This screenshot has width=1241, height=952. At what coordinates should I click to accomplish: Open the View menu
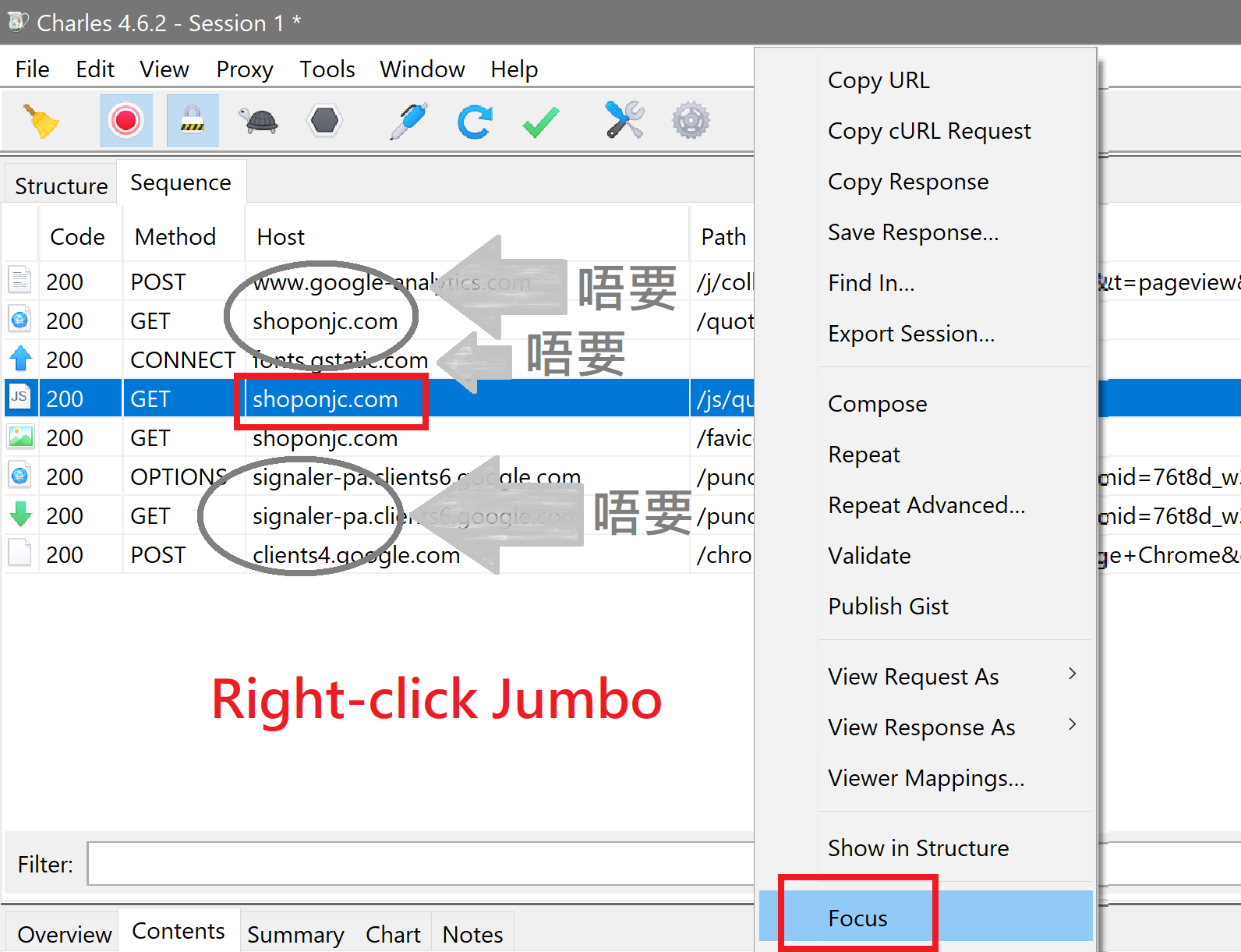(x=164, y=69)
